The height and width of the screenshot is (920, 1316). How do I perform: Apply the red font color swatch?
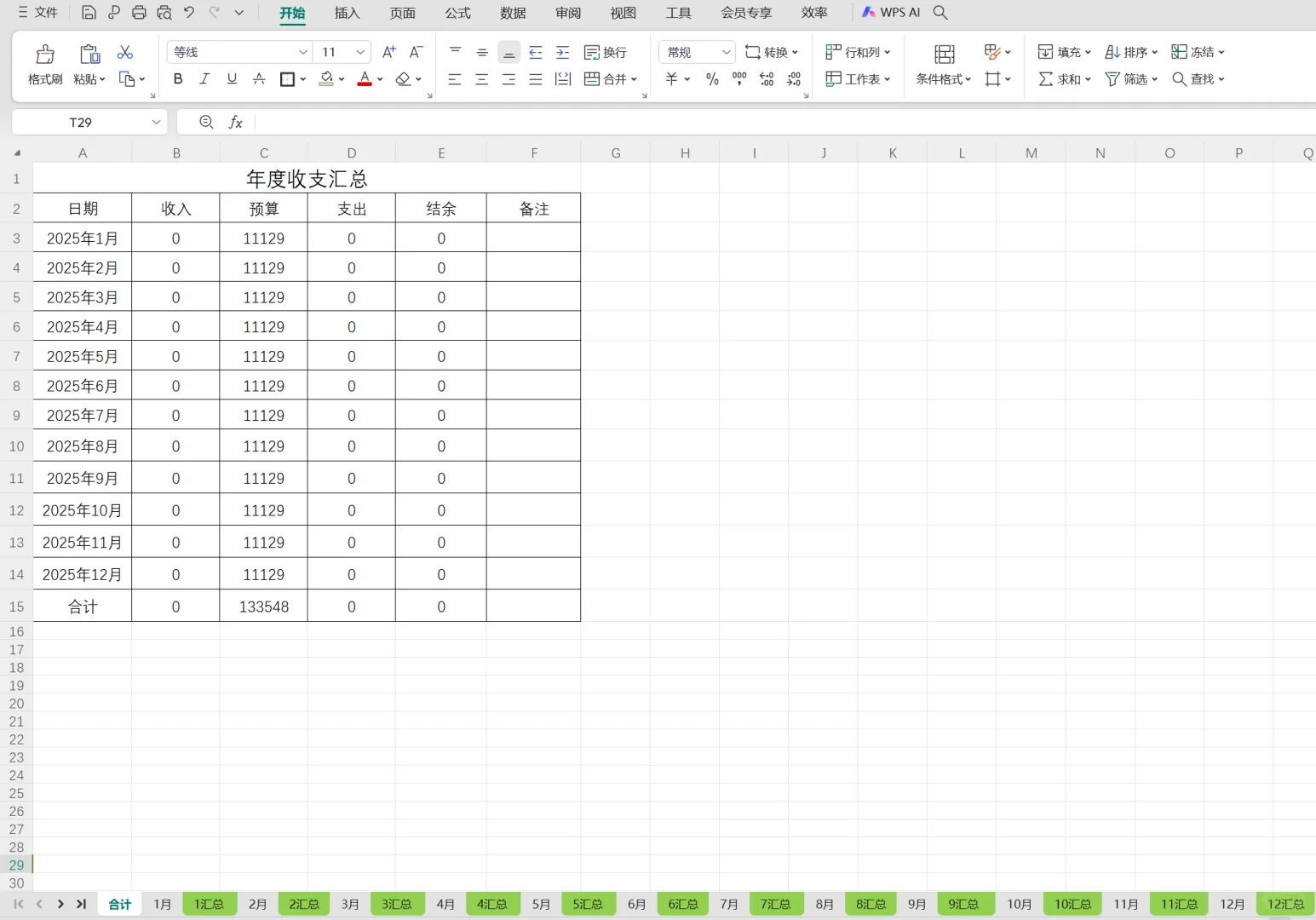(365, 79)
